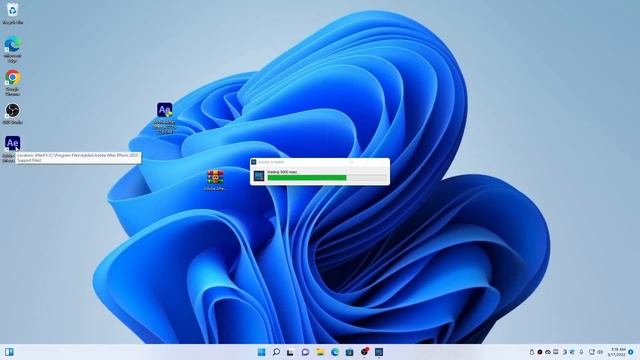The height and width of the screenshot is (360, 640).
Task: Open taskbar Search
Action: (276, 352)
